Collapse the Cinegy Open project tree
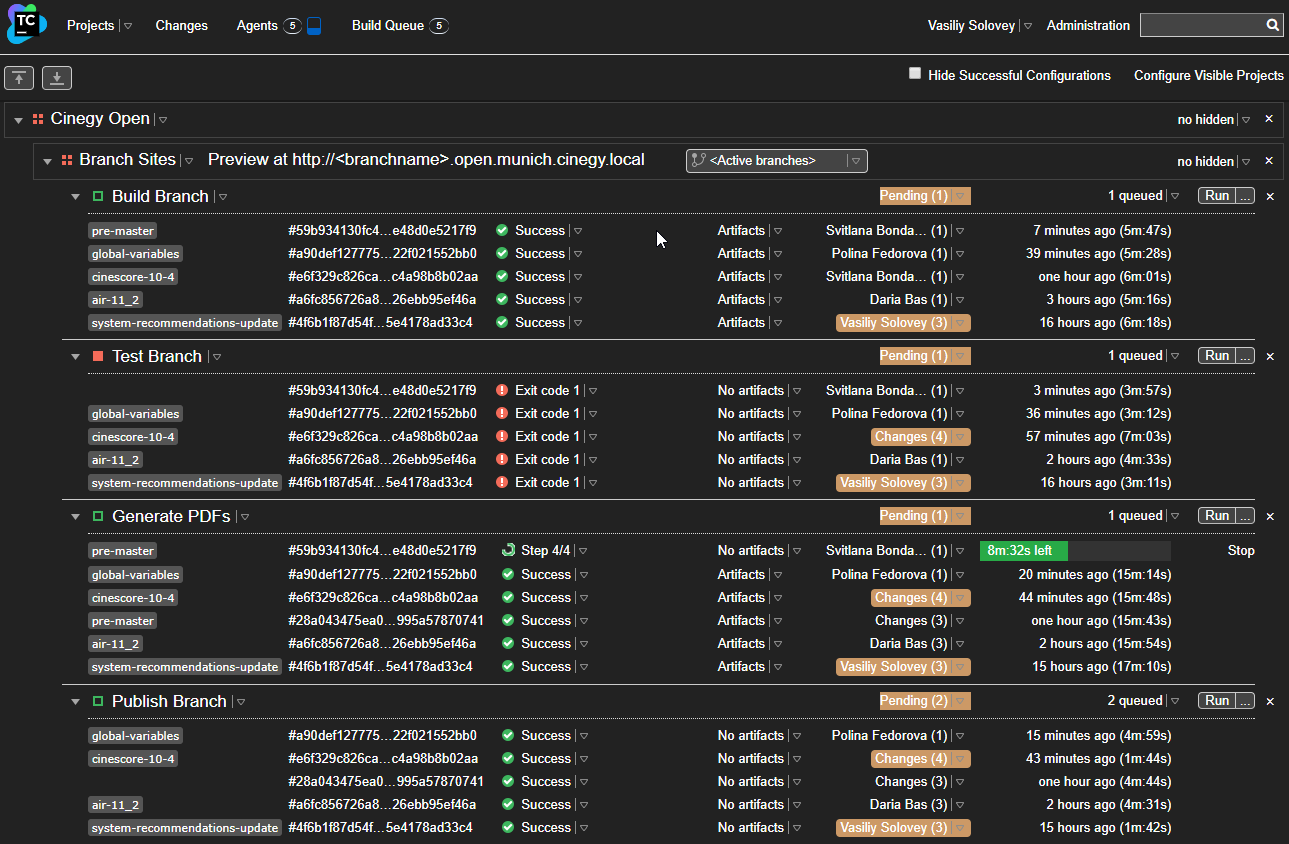This screenshot has height=844, width=1289. click(x=19, y=120)
